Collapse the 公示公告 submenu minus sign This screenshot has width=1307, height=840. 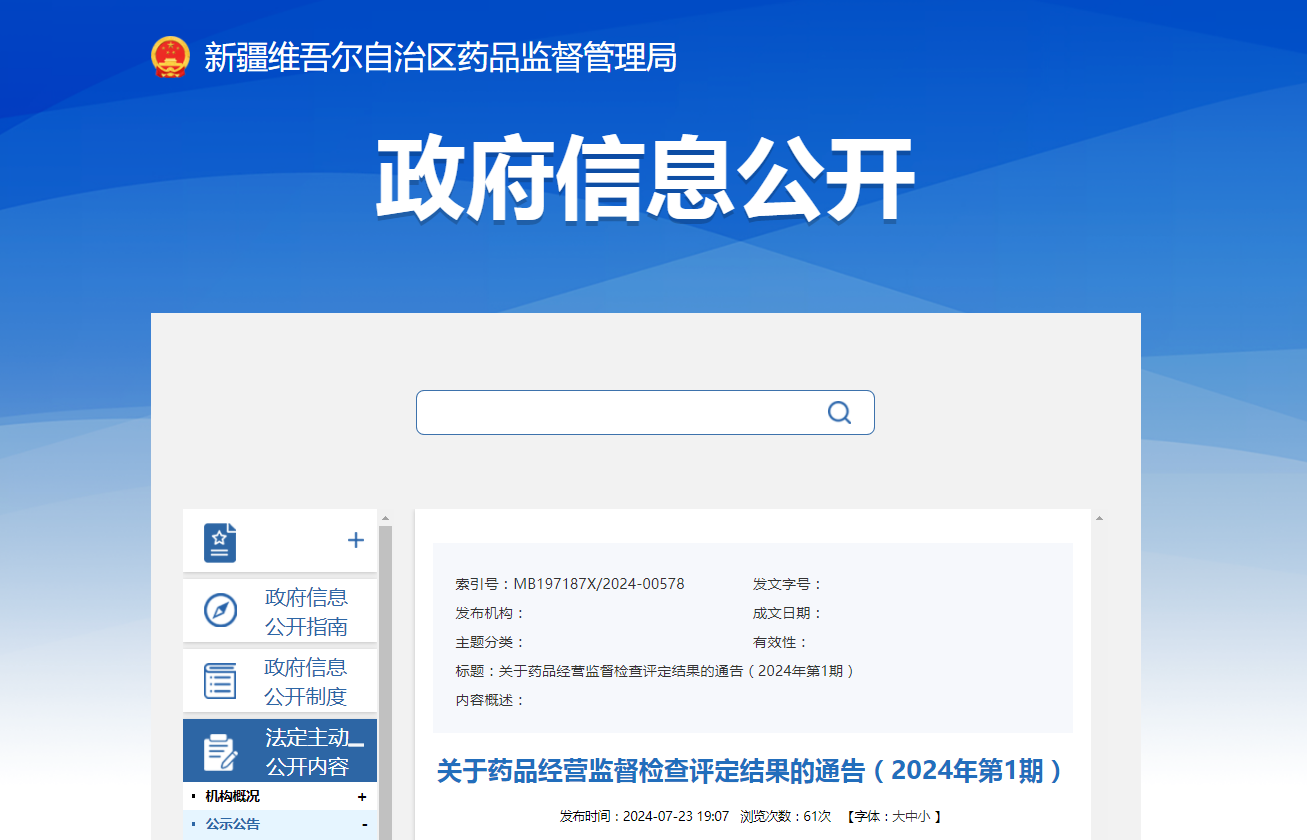(364, 824)
